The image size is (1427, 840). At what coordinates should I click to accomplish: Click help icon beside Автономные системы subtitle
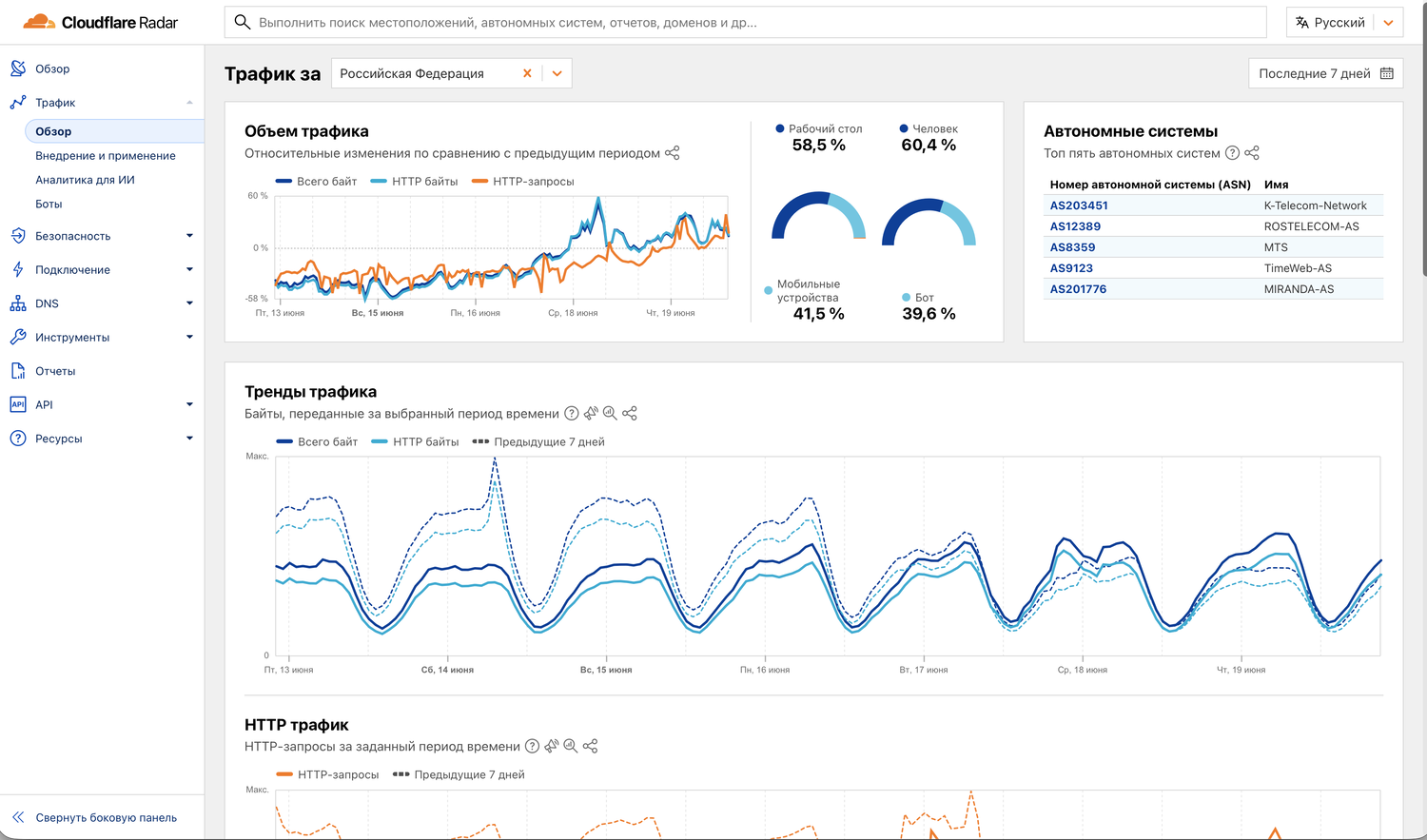pos(1232,153)
